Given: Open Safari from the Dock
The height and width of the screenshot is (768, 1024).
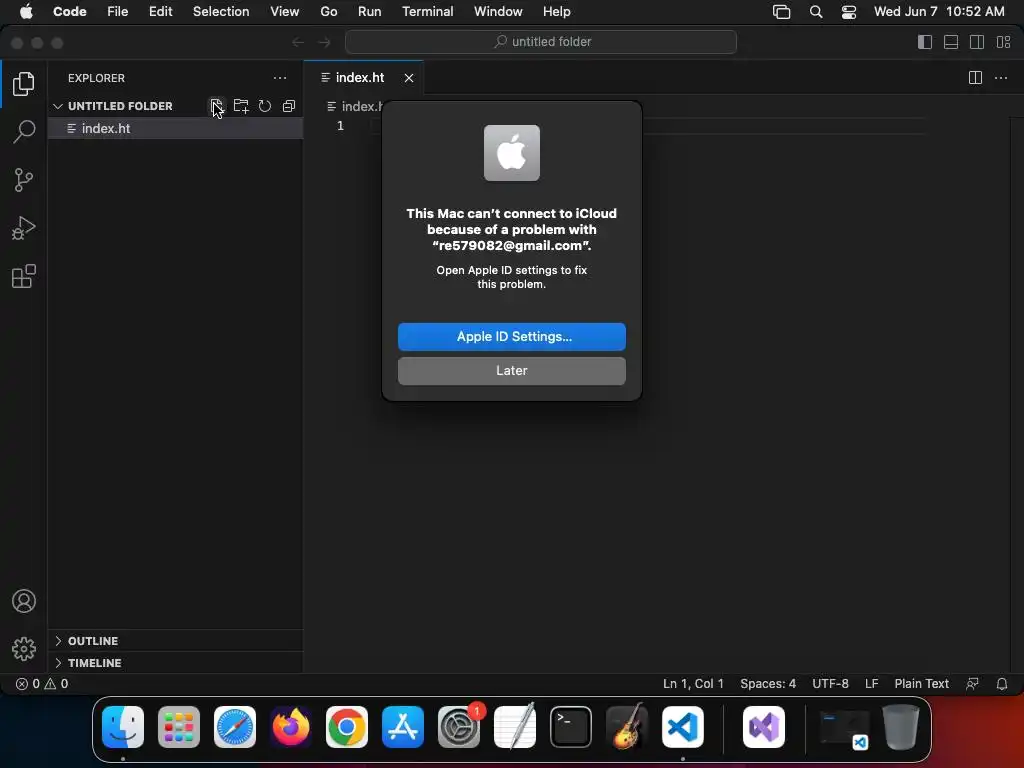Looking at the screenshot, I should 234,727.
